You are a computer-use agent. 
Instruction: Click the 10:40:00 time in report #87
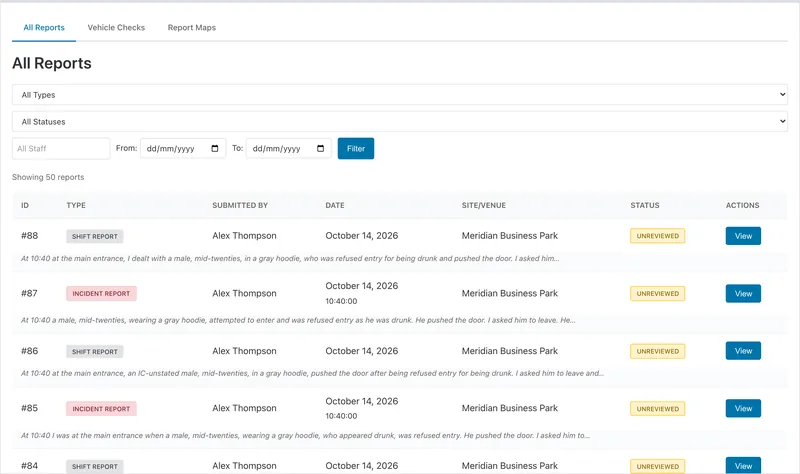[341, 301]
